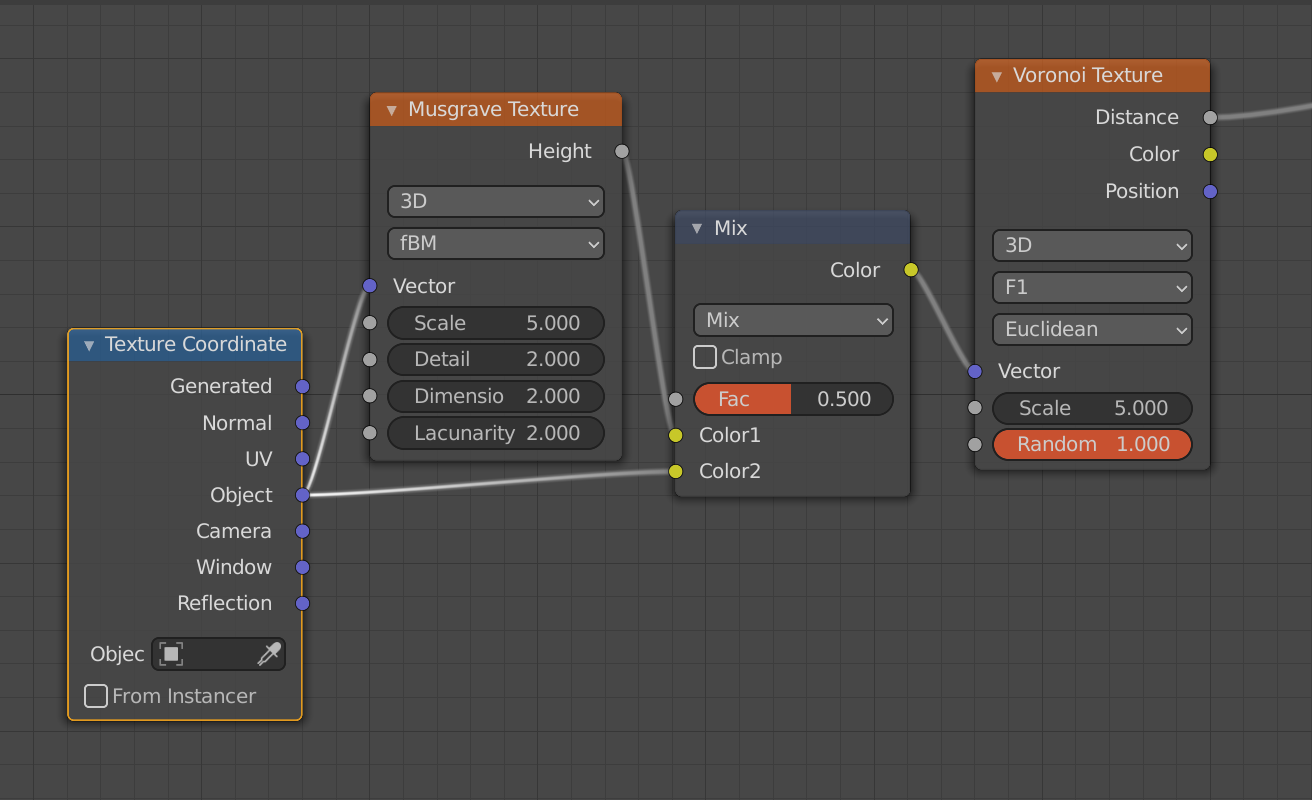The height and width of the screenshot is (800, 1312).
Task: Toggle the Clamp checkbox in Mix node
Action: coord(705,357)
